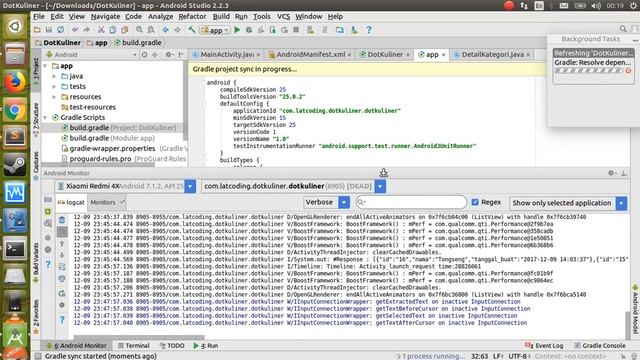Screen dimensions: 640x360
Task: Expand the java folder node
Action: [x=54, y=76]
